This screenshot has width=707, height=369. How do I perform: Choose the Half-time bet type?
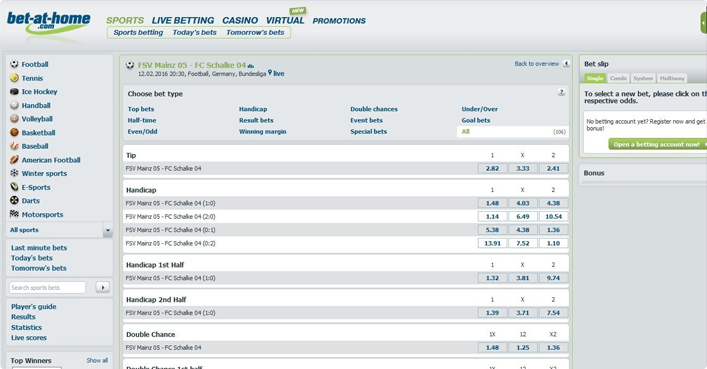click(x=142, y=120)
